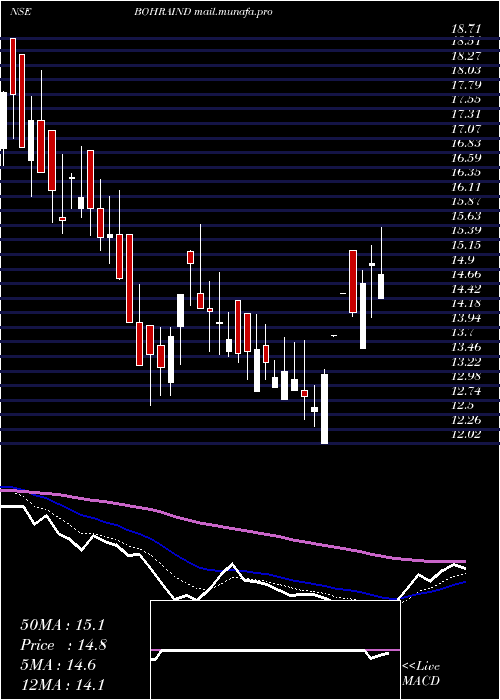
Task: Click the Price : 14.8 readout
Action: (63, 645)
